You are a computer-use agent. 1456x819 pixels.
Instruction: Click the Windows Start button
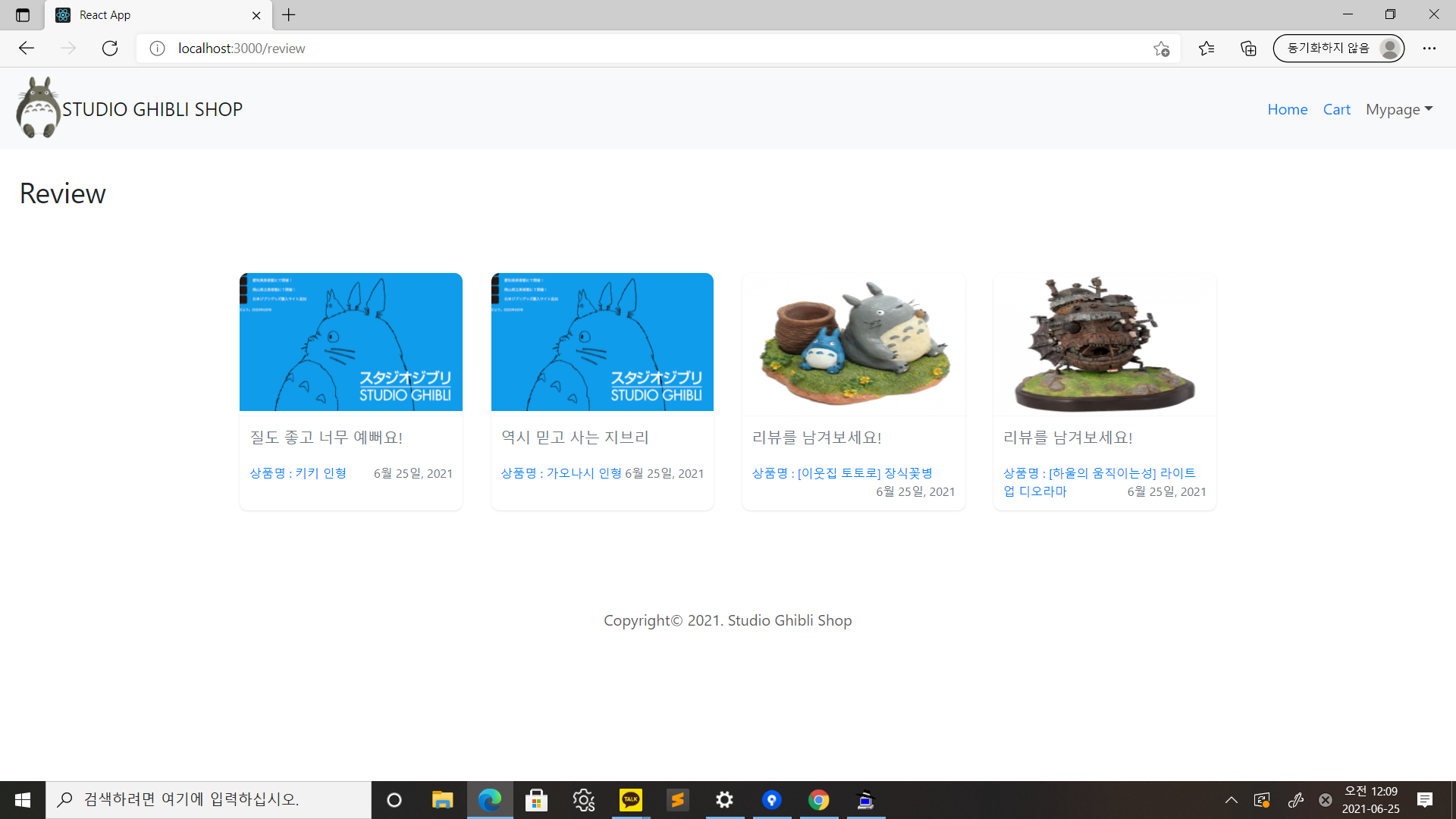tap(22, 799)
